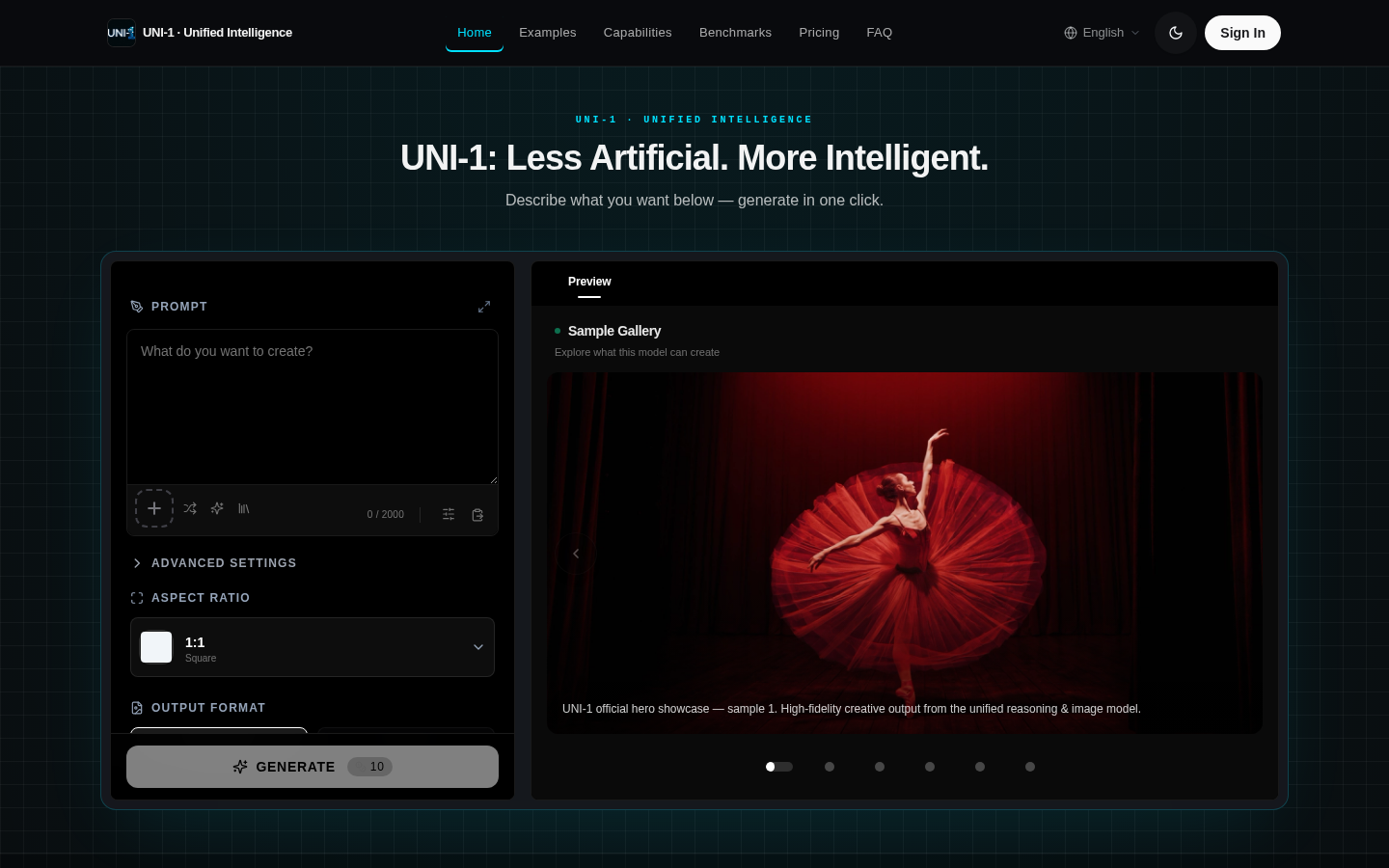Click the shuffle random prompt icon
This screenshot has width=1389, height=868.
point(190,508)
